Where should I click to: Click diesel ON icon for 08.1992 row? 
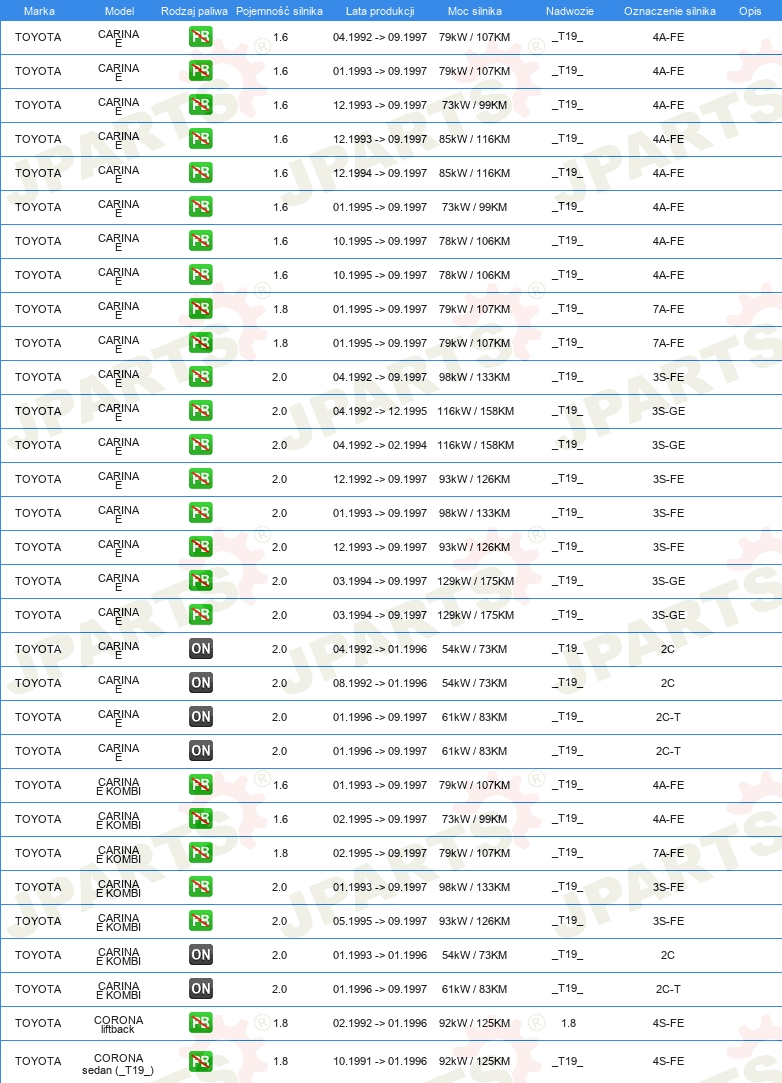tap(200, 682)
